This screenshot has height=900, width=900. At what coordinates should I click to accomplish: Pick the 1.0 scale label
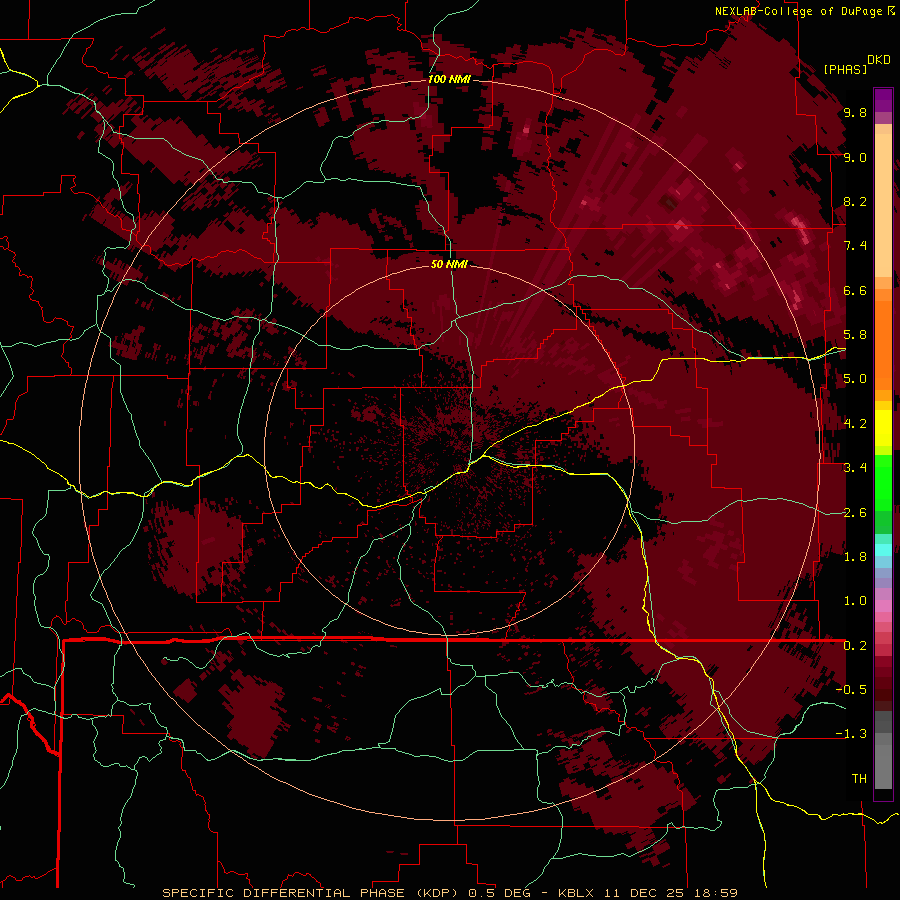pos(855,601)
